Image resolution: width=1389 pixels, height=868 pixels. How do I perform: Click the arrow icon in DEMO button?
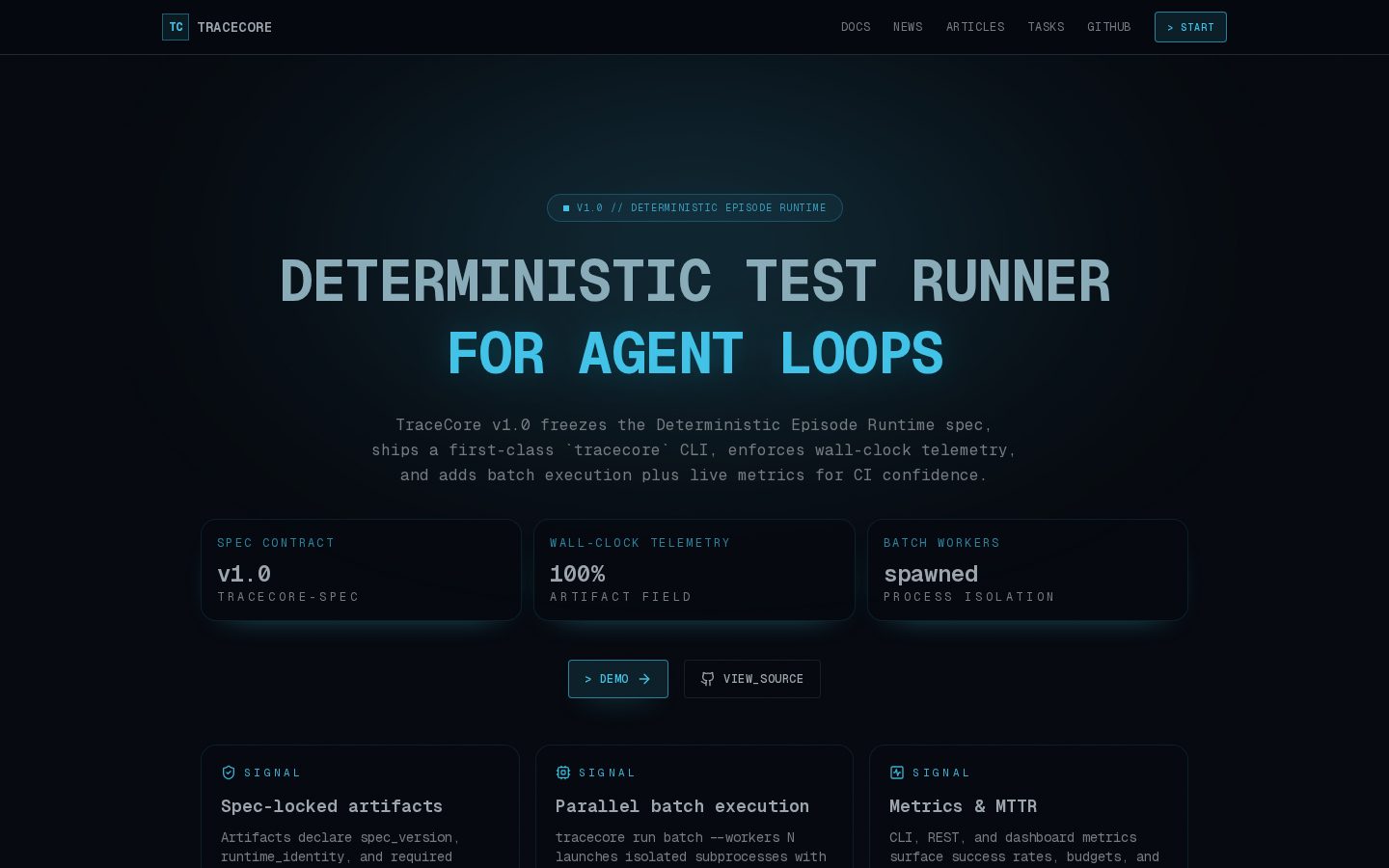(x=644, y=679)
